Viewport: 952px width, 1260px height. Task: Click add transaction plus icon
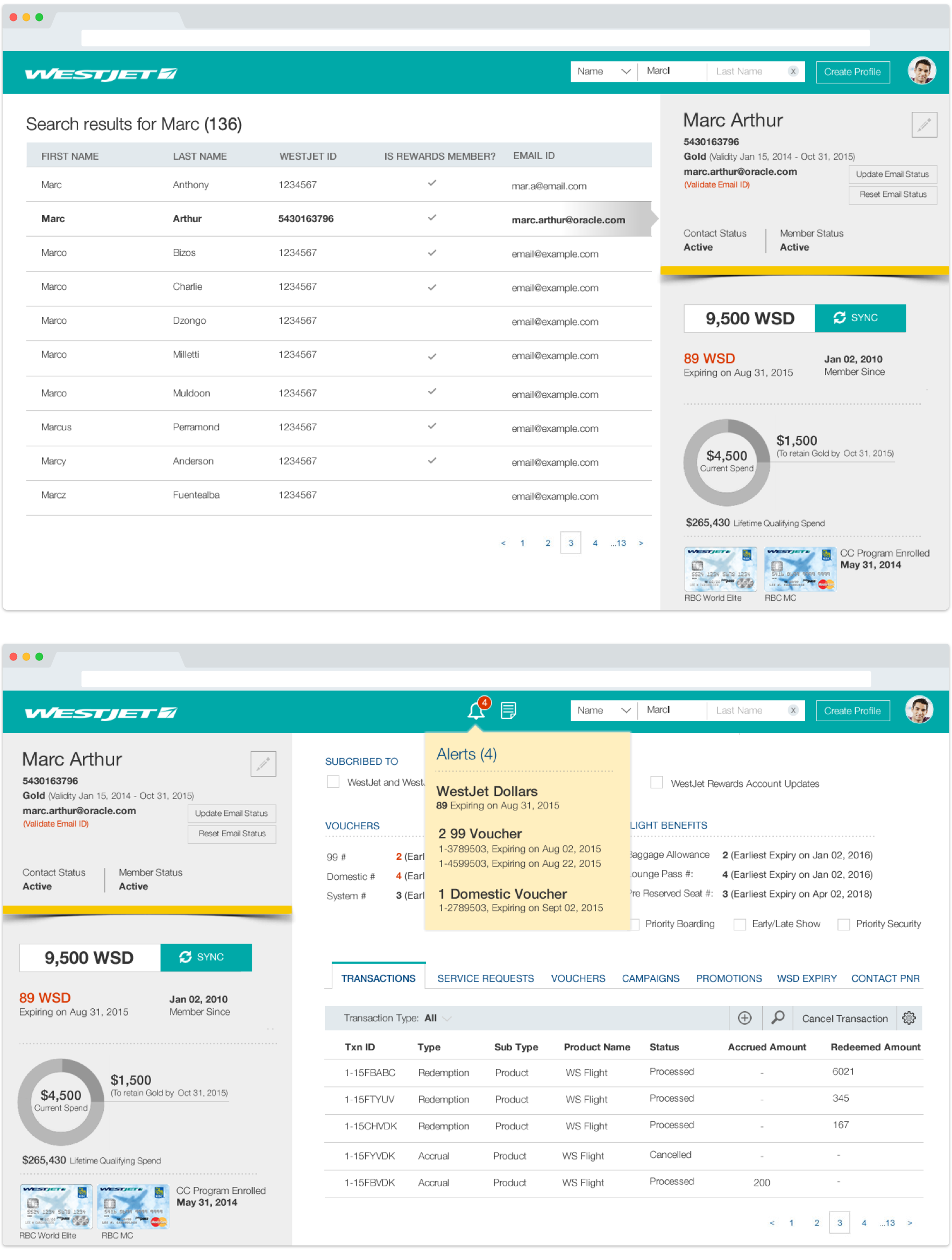(744, 1018)
